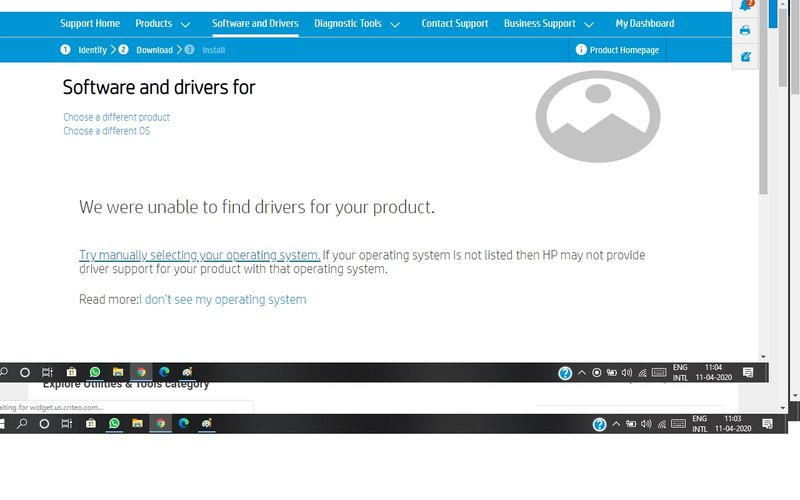
Task: Open Microsoft Store in the 11:04 taskbar
Action: point(71,372)
